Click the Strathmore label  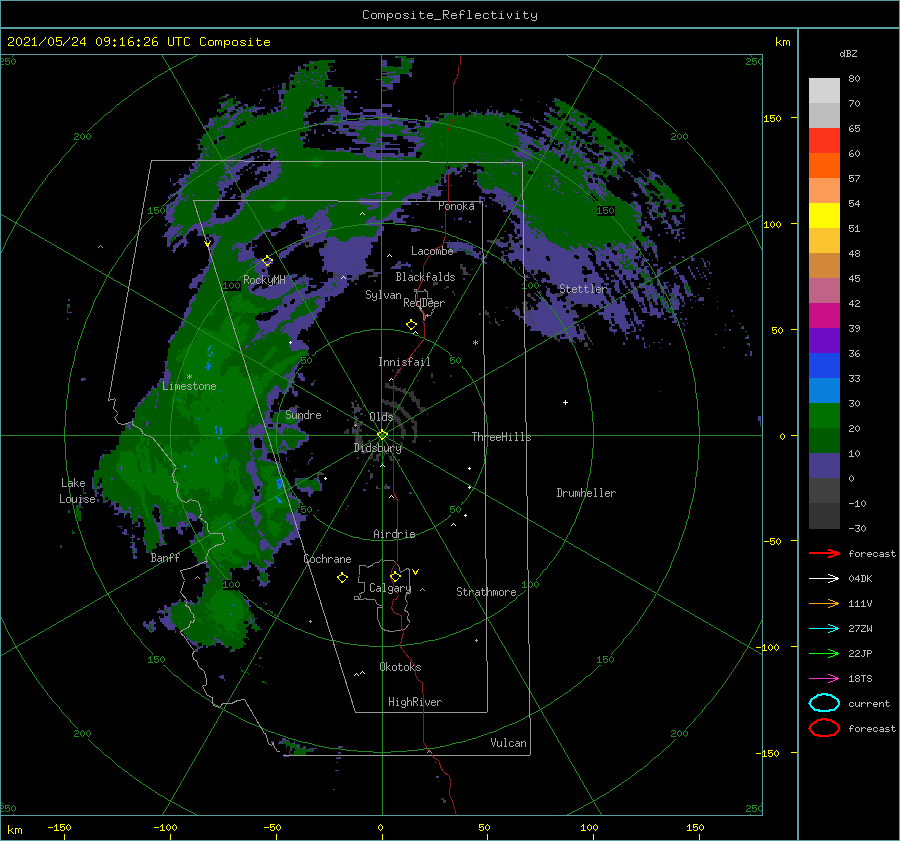coord(486,592)
